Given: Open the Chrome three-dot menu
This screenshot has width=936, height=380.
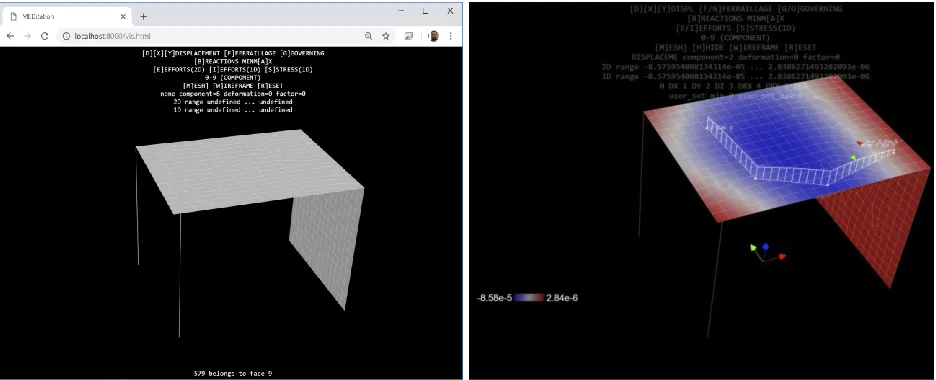Looking at the screenshot, I should (x=450, y=36).
